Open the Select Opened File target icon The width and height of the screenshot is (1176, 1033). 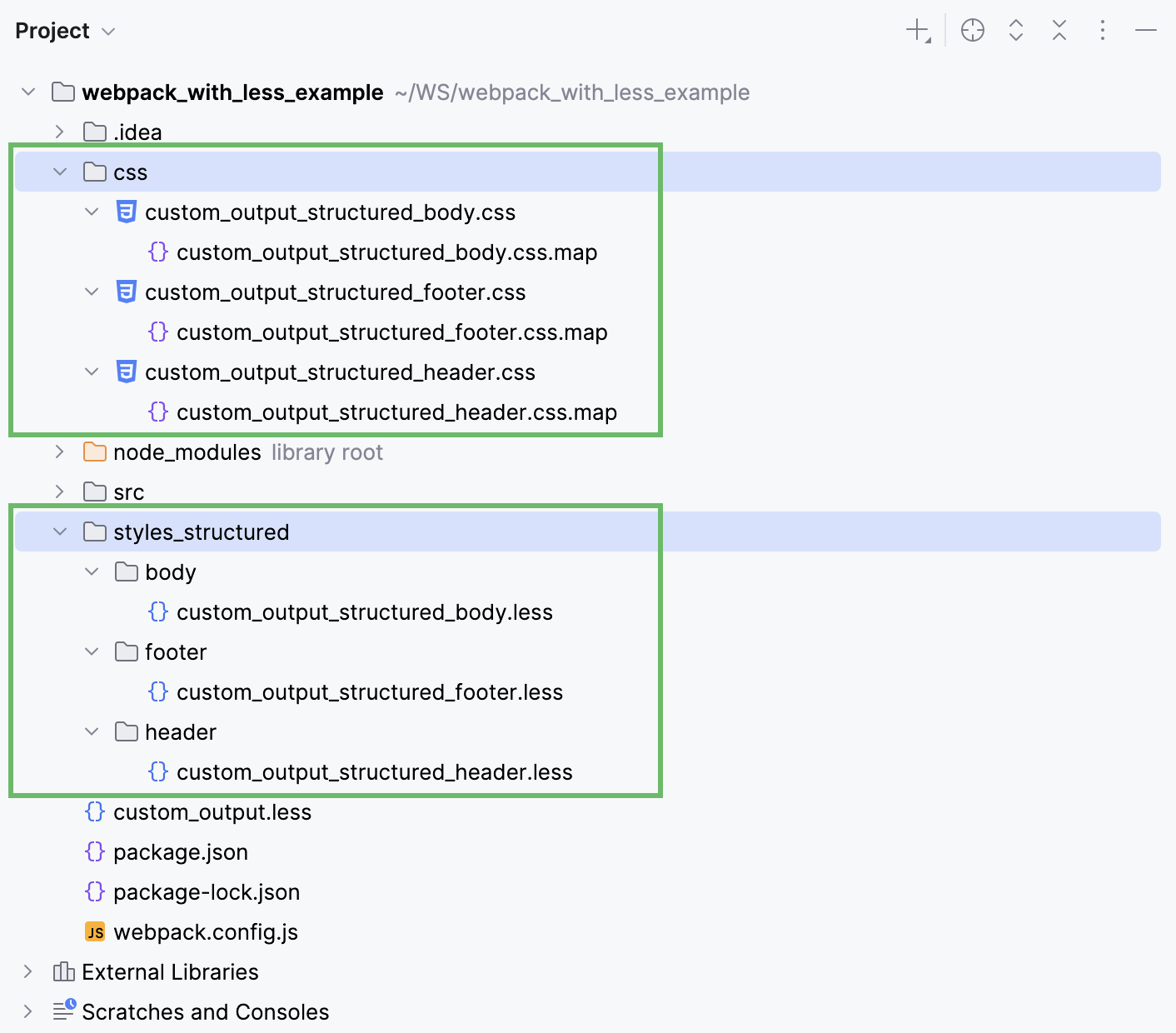pyautogui.click(x=972, y=30)
